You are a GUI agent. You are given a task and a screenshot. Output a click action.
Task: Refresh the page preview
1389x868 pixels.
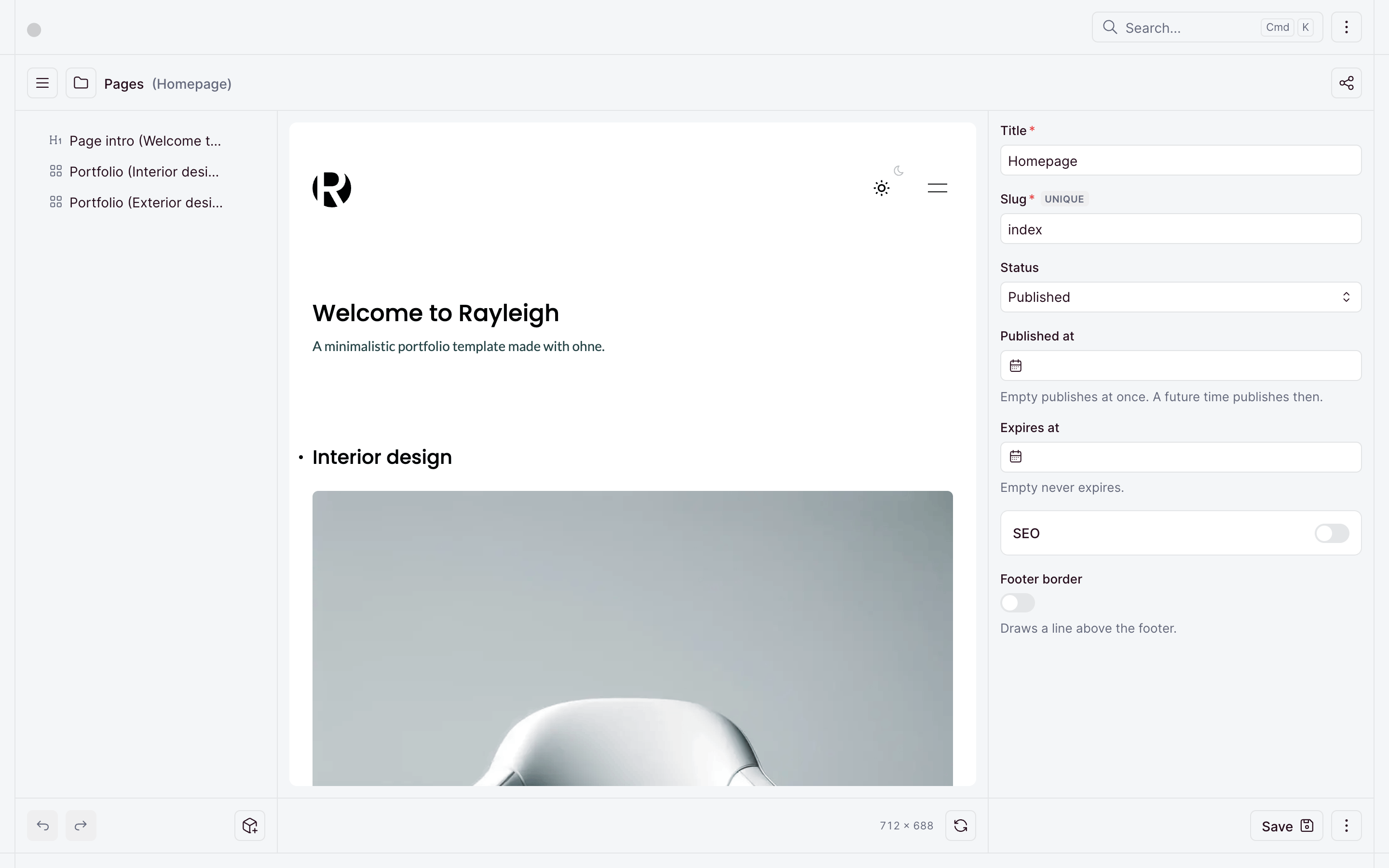pyautogui.click(x=960, y=826)
